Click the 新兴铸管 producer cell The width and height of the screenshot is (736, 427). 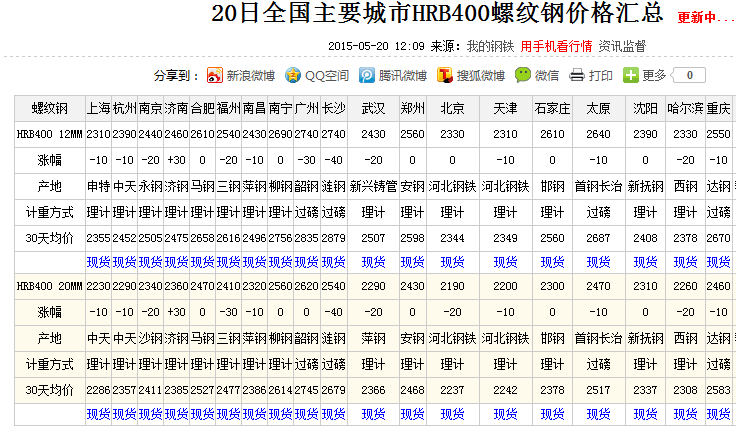[x=373, y=187]
